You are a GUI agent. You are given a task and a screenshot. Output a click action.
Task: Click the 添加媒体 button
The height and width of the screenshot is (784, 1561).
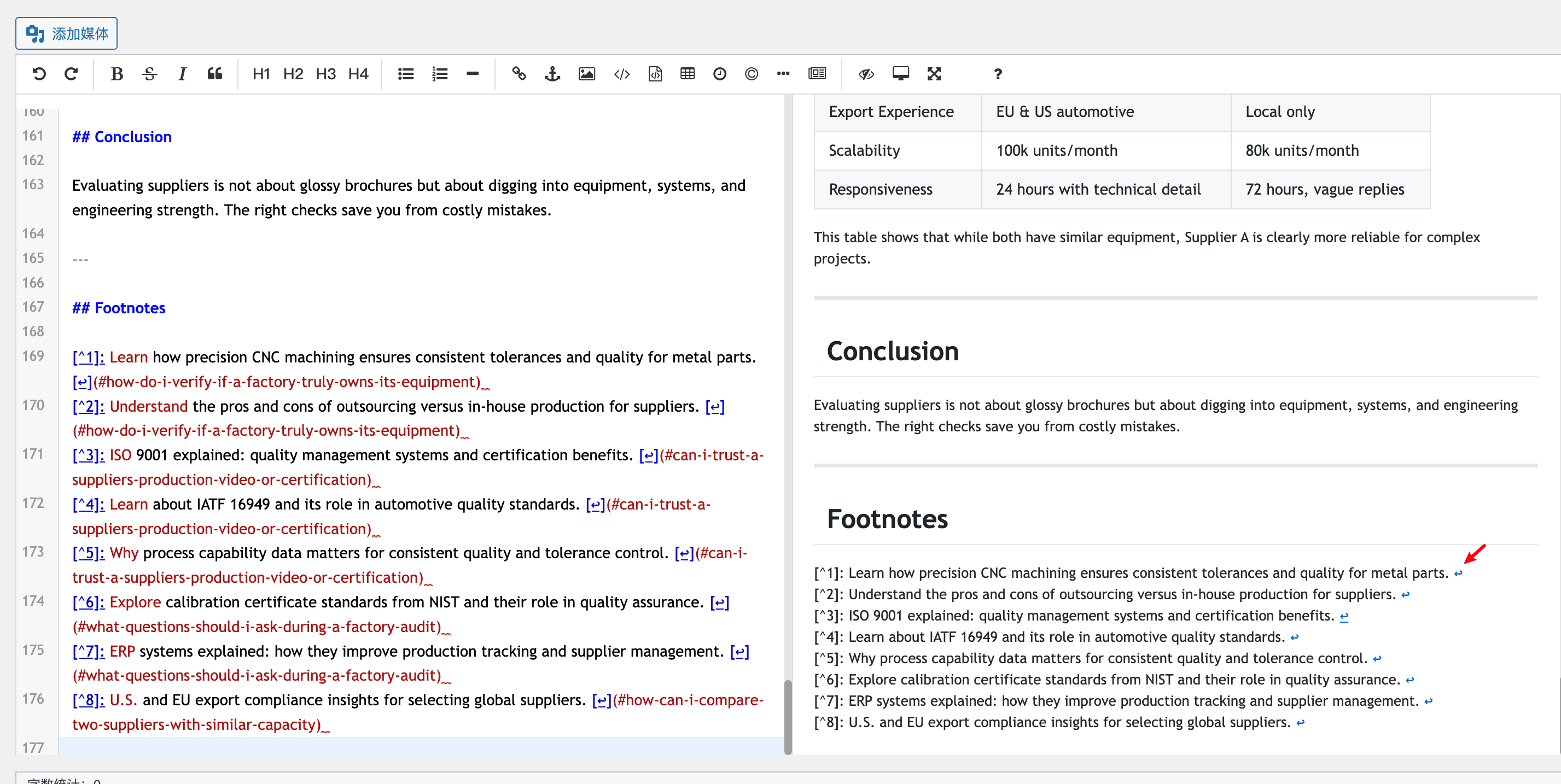point(67,33)
